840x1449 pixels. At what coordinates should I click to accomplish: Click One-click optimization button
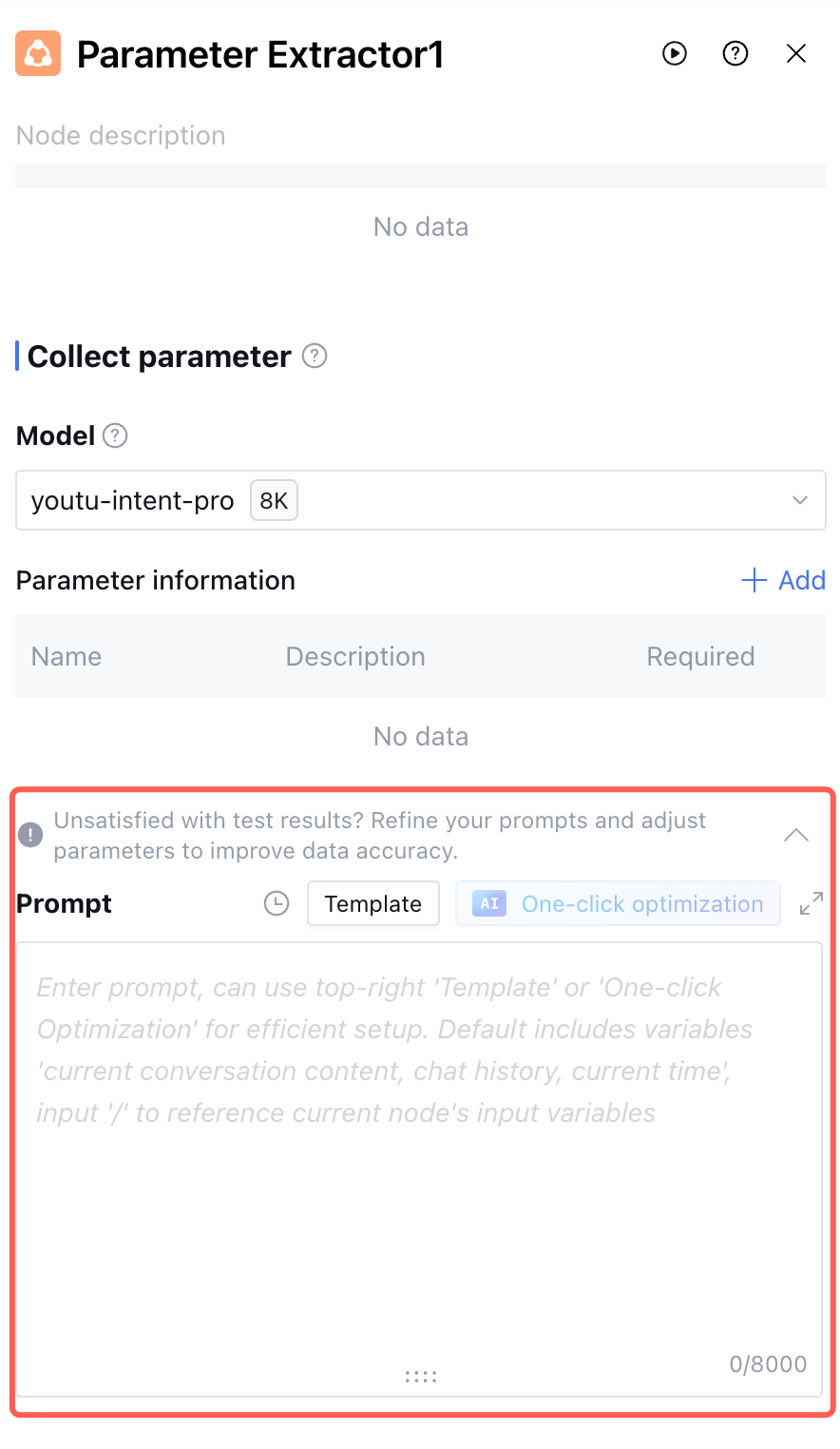(618, 903)
